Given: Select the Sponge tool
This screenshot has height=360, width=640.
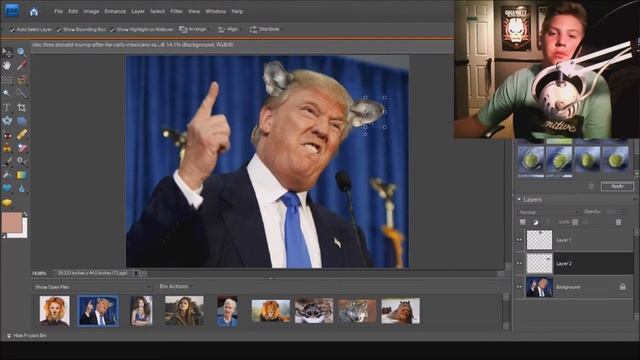Looking at the screenshot, I should (x=7, y=202).
